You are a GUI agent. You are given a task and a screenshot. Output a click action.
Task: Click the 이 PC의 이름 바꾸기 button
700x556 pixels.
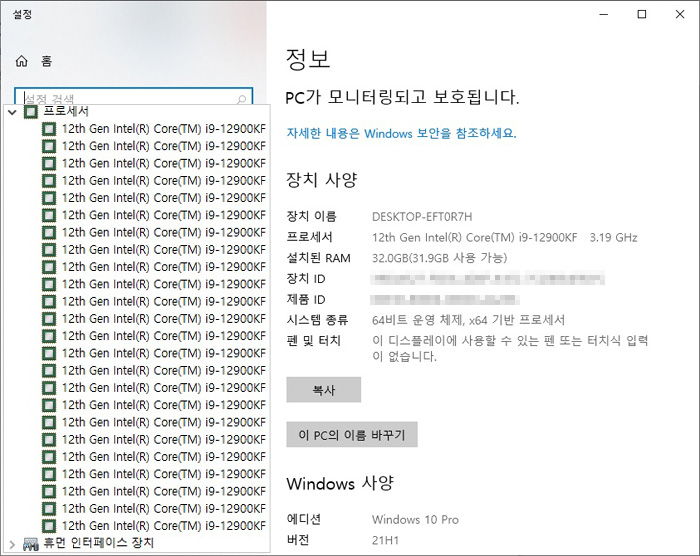point(351,435)
